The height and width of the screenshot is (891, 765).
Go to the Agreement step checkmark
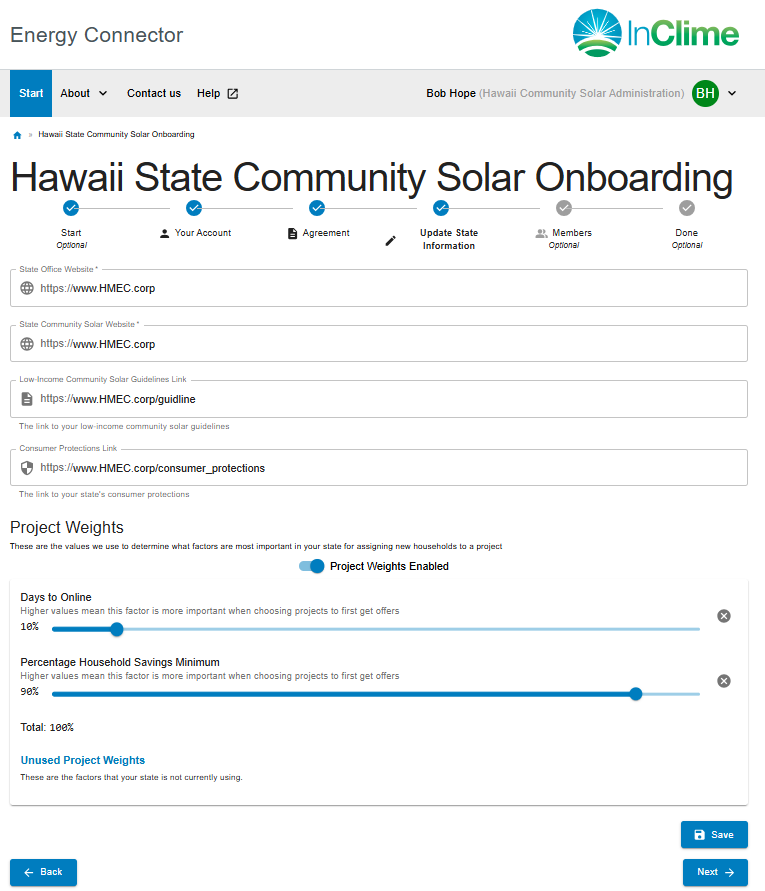click(x=317, y=208)
